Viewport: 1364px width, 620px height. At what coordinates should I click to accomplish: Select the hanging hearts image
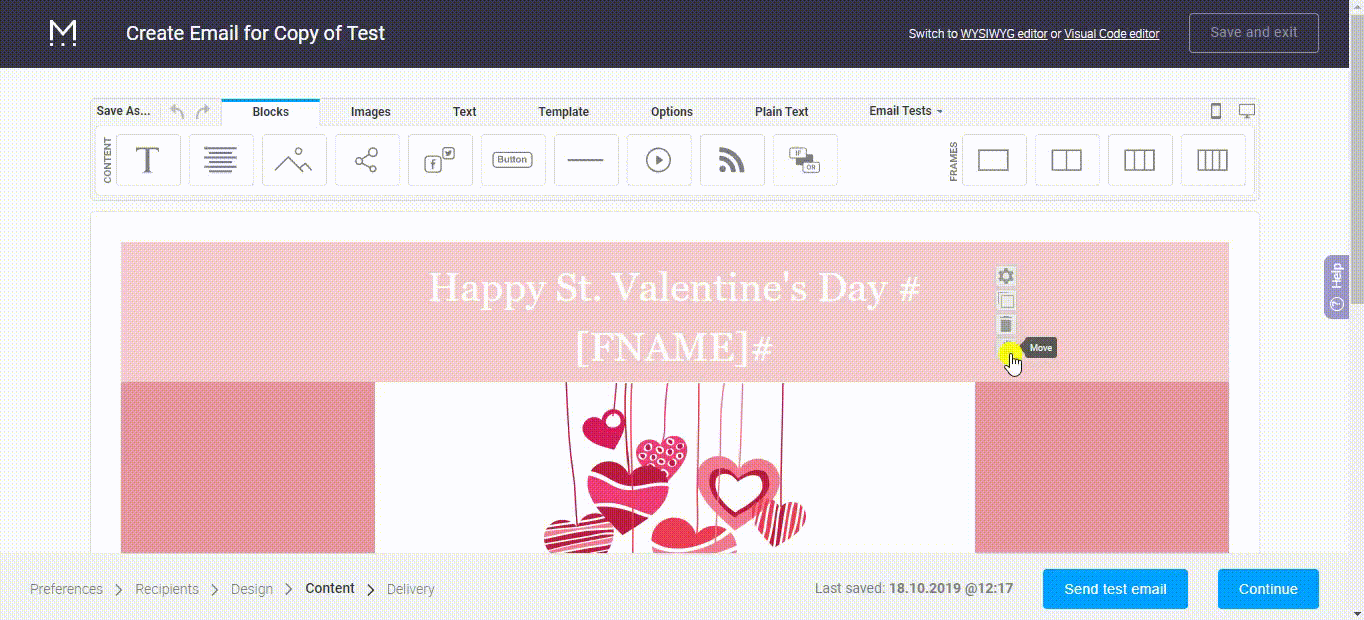(x=675, y=467)
